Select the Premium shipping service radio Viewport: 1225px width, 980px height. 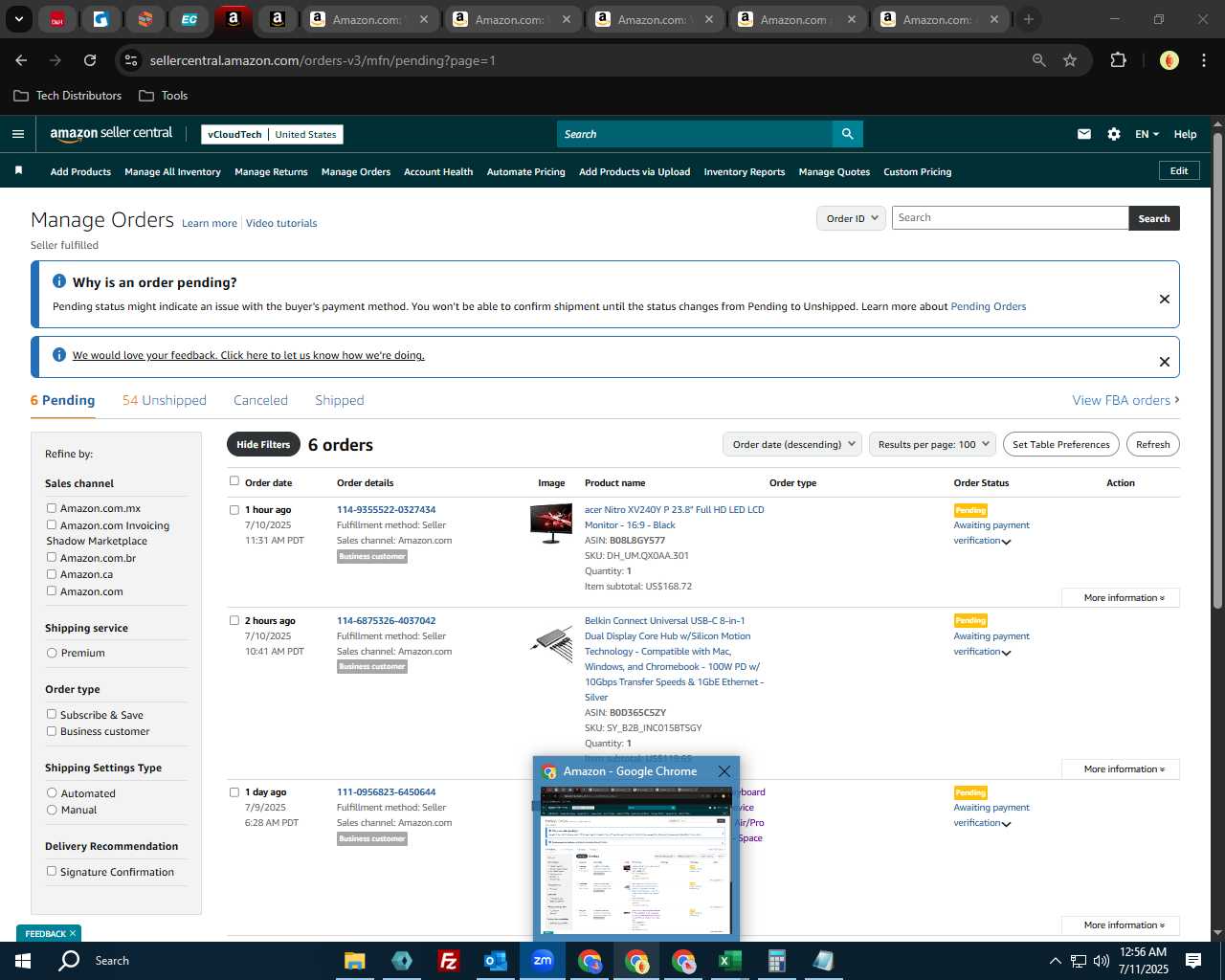(52, 653)
